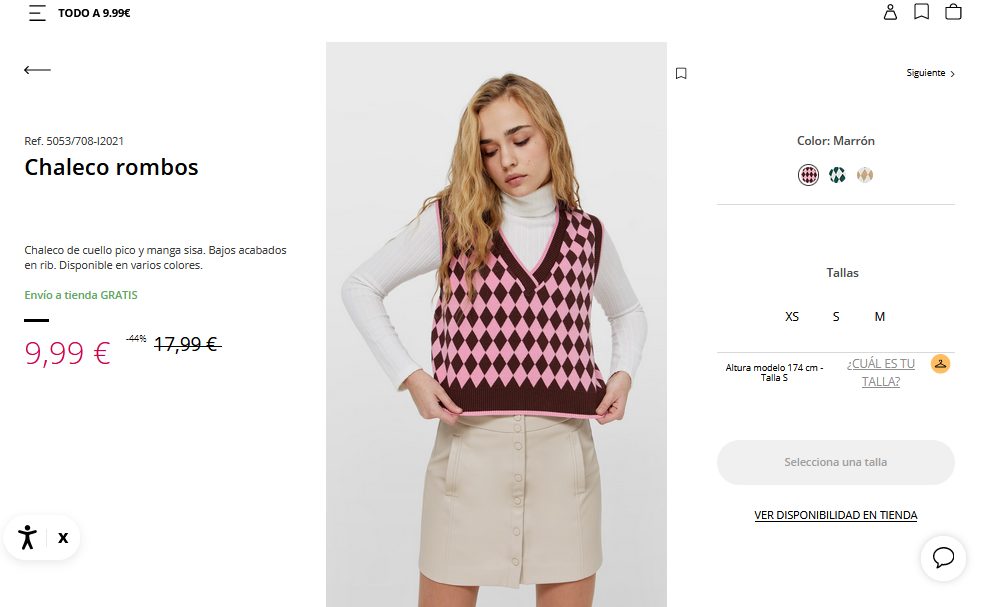Image resolution: width=1000 pixels, height=607 pixels.
Task: Open the shopping bag icon
Action: (953, 11)
